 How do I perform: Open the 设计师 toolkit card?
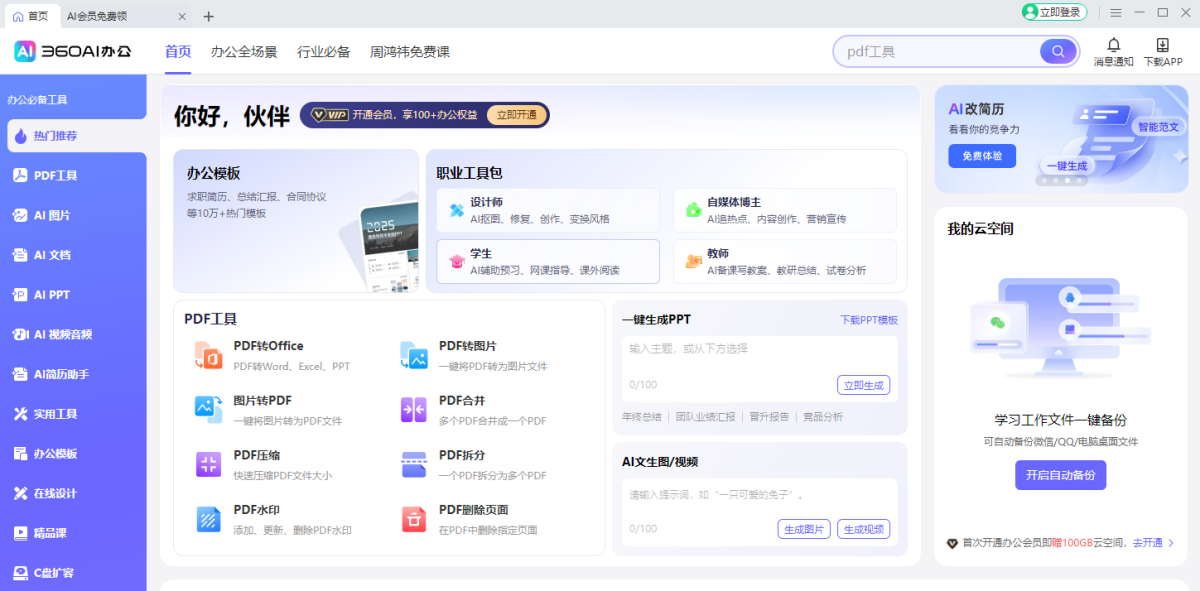[x=547, y=210]
